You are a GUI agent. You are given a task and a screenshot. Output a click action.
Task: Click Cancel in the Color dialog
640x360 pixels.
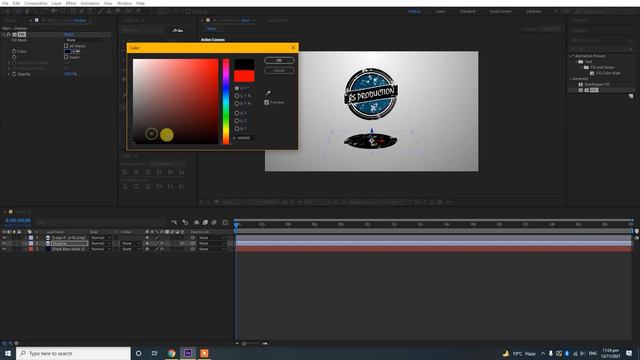click(279, 70)
